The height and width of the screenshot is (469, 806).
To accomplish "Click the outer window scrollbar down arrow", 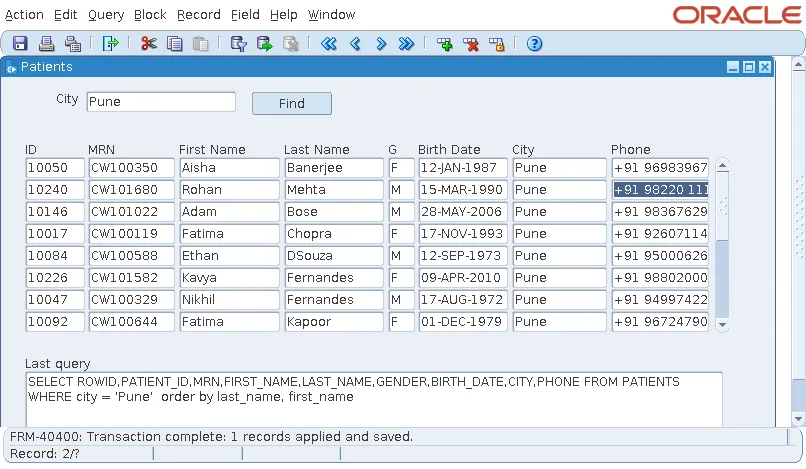I will pyautogui.click(x=798, y=419).
